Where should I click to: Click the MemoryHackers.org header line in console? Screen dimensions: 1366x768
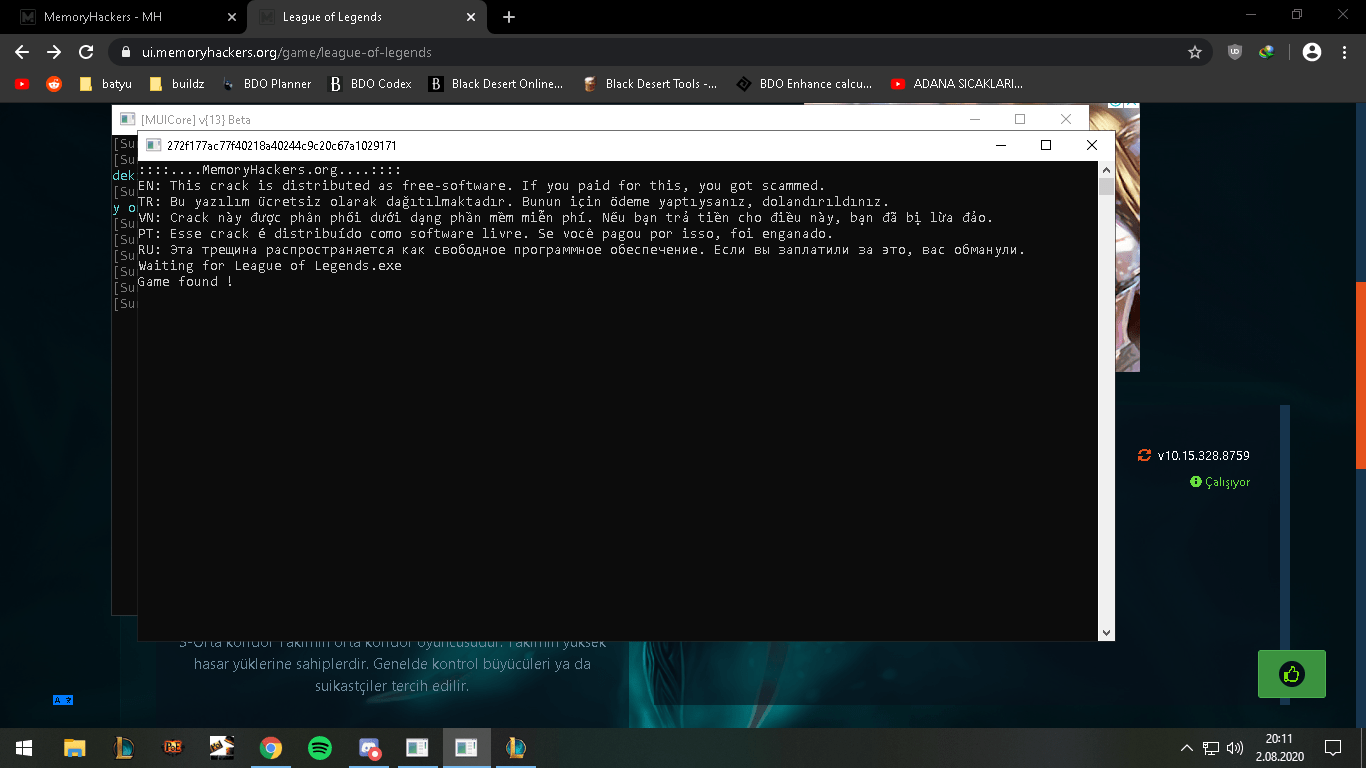(270, 170)
